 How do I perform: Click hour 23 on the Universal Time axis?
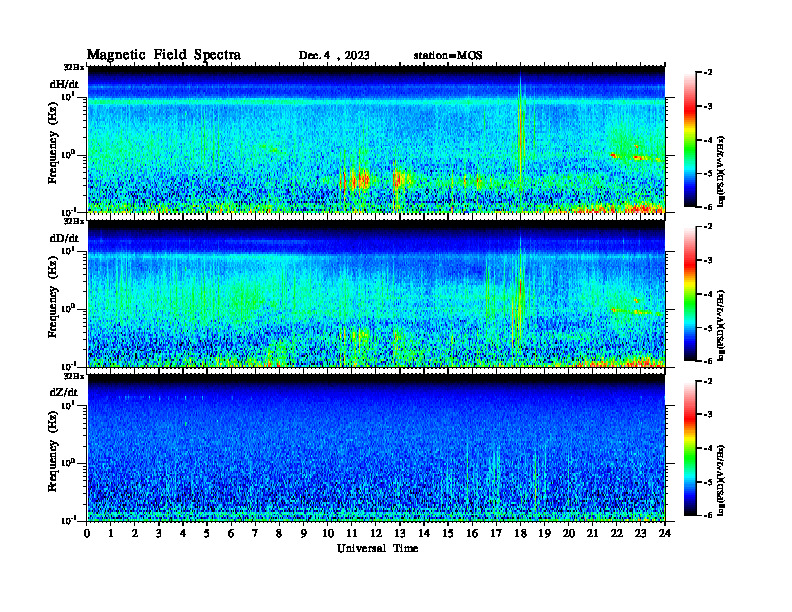640,533
